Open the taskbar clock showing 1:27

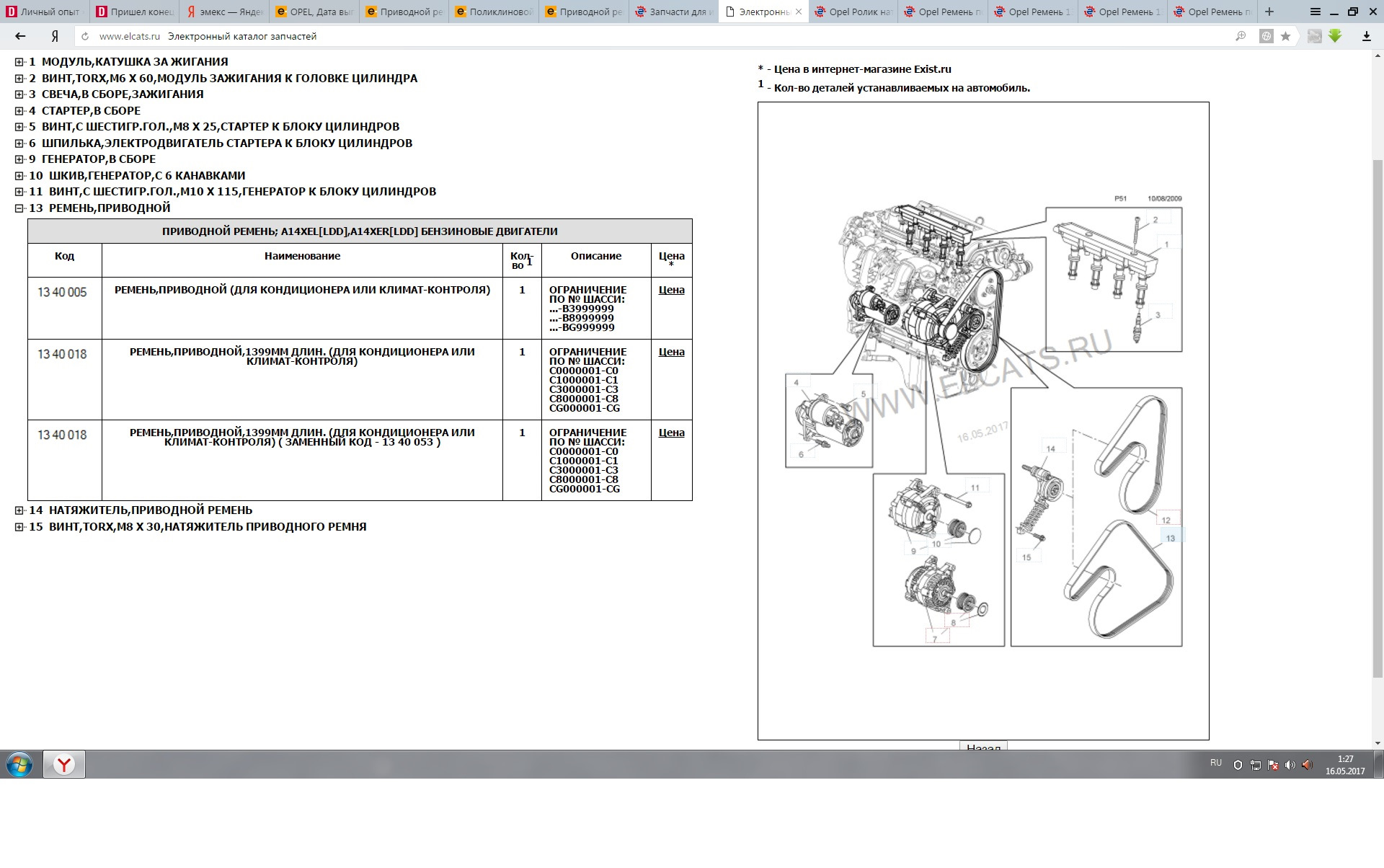[1345, 765]
